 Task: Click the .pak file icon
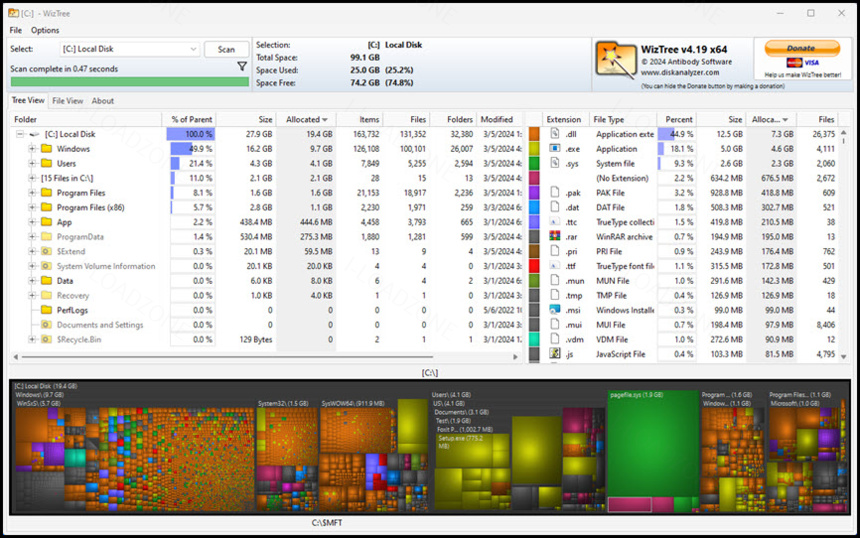pyautogui.click(x=555, y=192)
